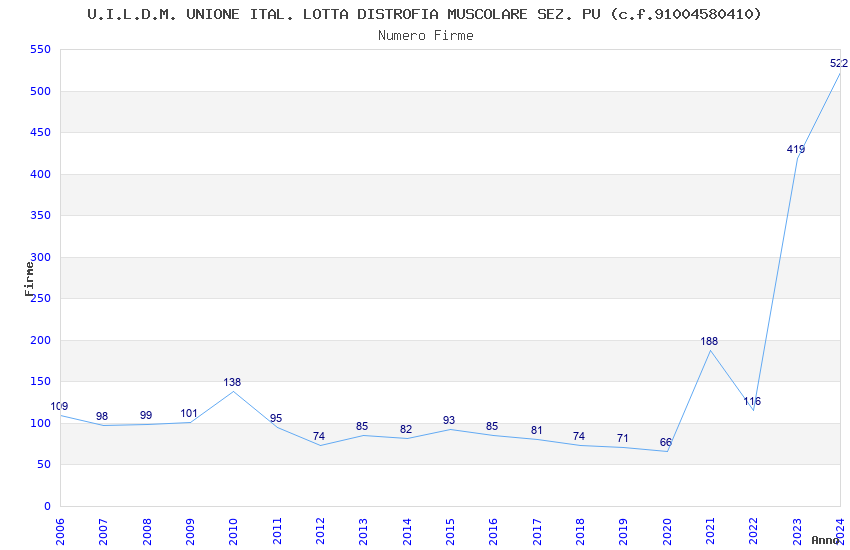Click the 138 data label above 2010
Screen dimensions: 850x550
[232, 382]
